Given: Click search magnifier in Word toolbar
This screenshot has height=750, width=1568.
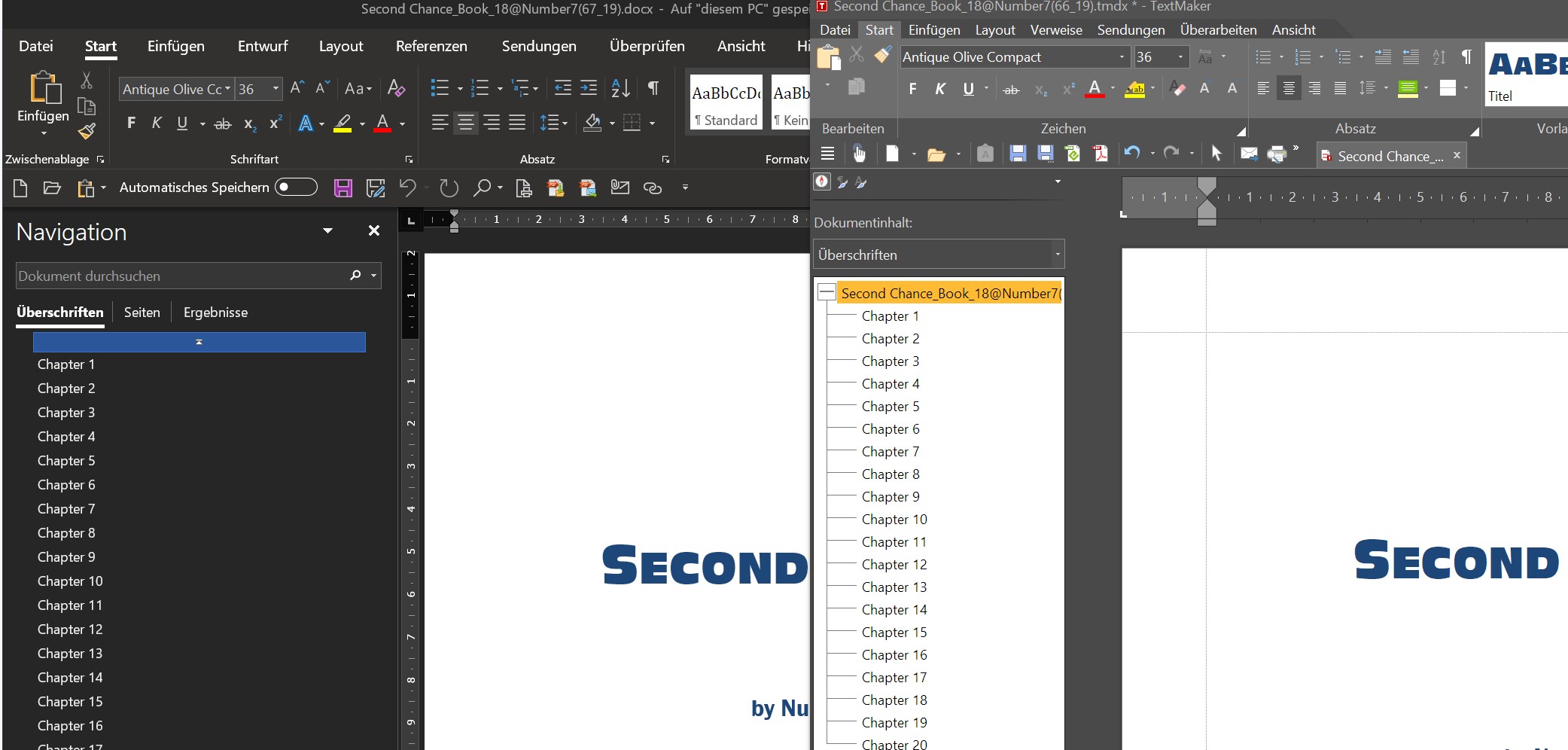Looking at the screenshot, I should [482, 187].
